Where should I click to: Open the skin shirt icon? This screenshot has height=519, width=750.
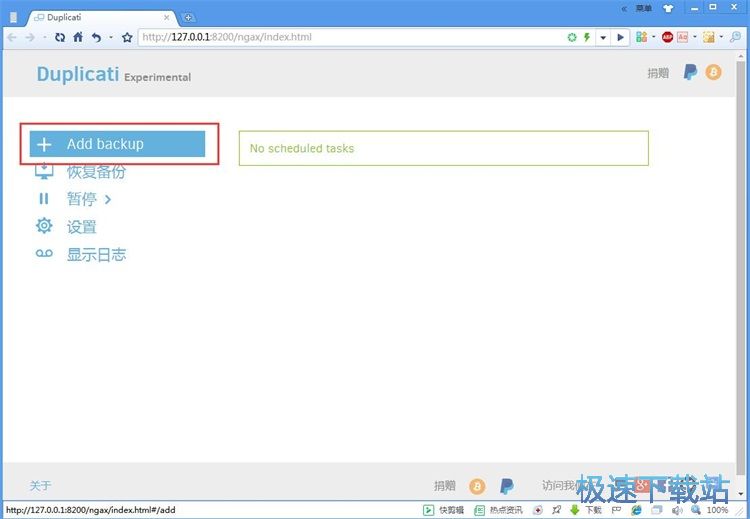coord(668,8)
